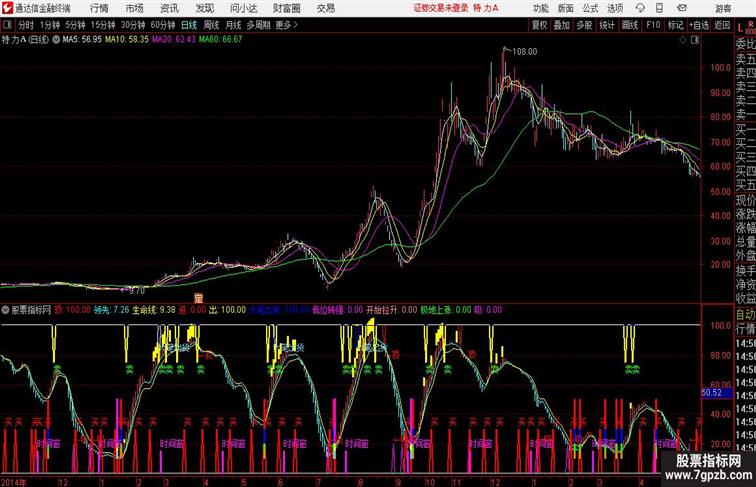Viewport: 756px width, 487px height.
Task: Open the 选项 menu
Action: tap(615, 8)
